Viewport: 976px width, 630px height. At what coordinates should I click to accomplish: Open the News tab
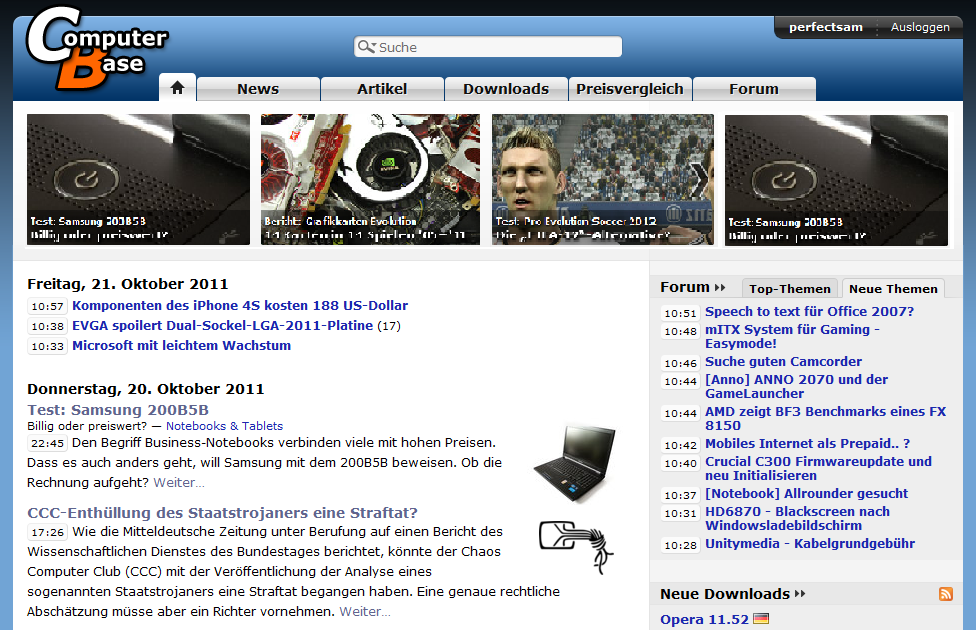point(258,89)
